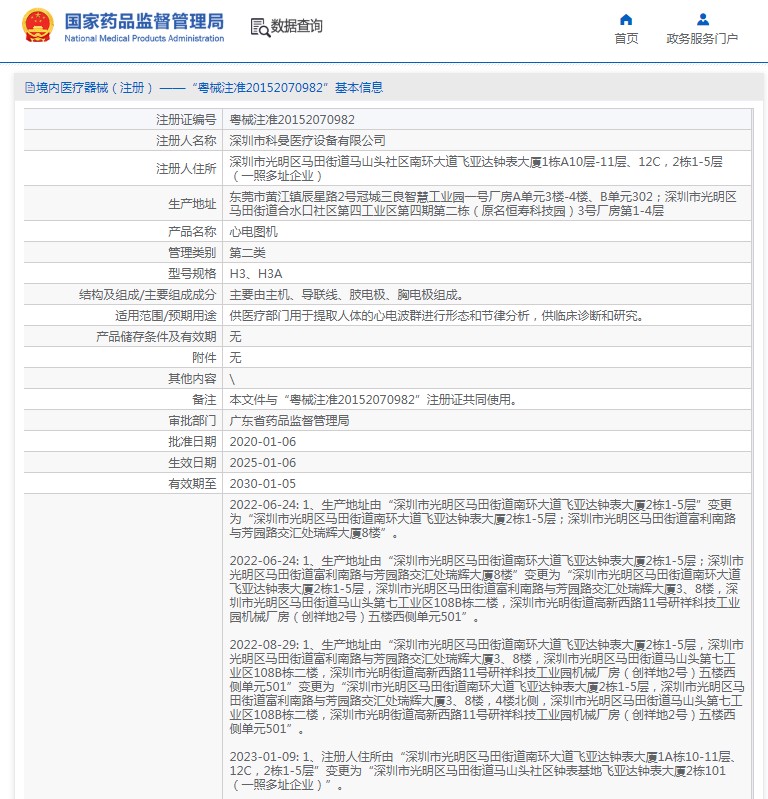Click 主要由主机、导联线、肢电极、胸电极组成 text
This screenshot has height=799, width=768.
346,295
